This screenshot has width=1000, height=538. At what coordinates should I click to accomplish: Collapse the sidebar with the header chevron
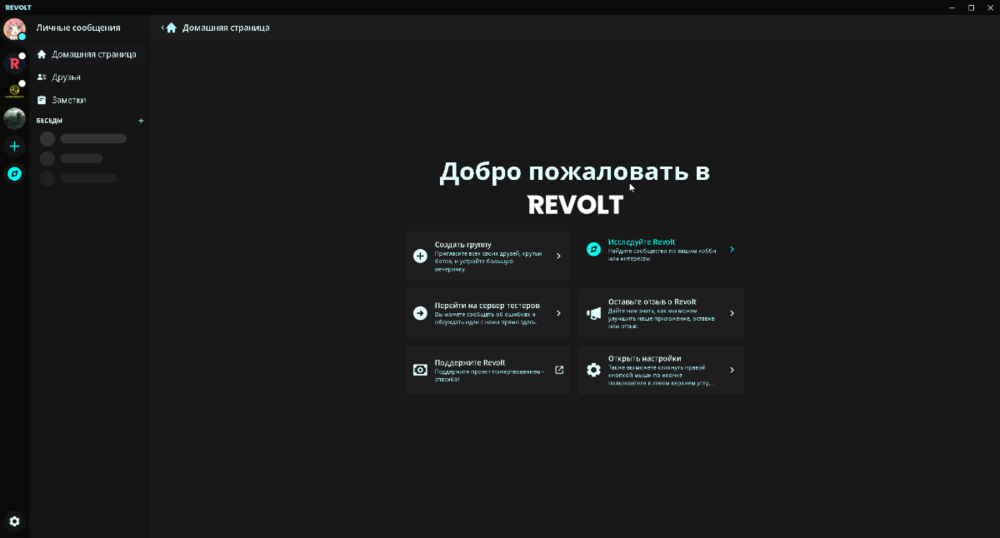click(163, 28)
